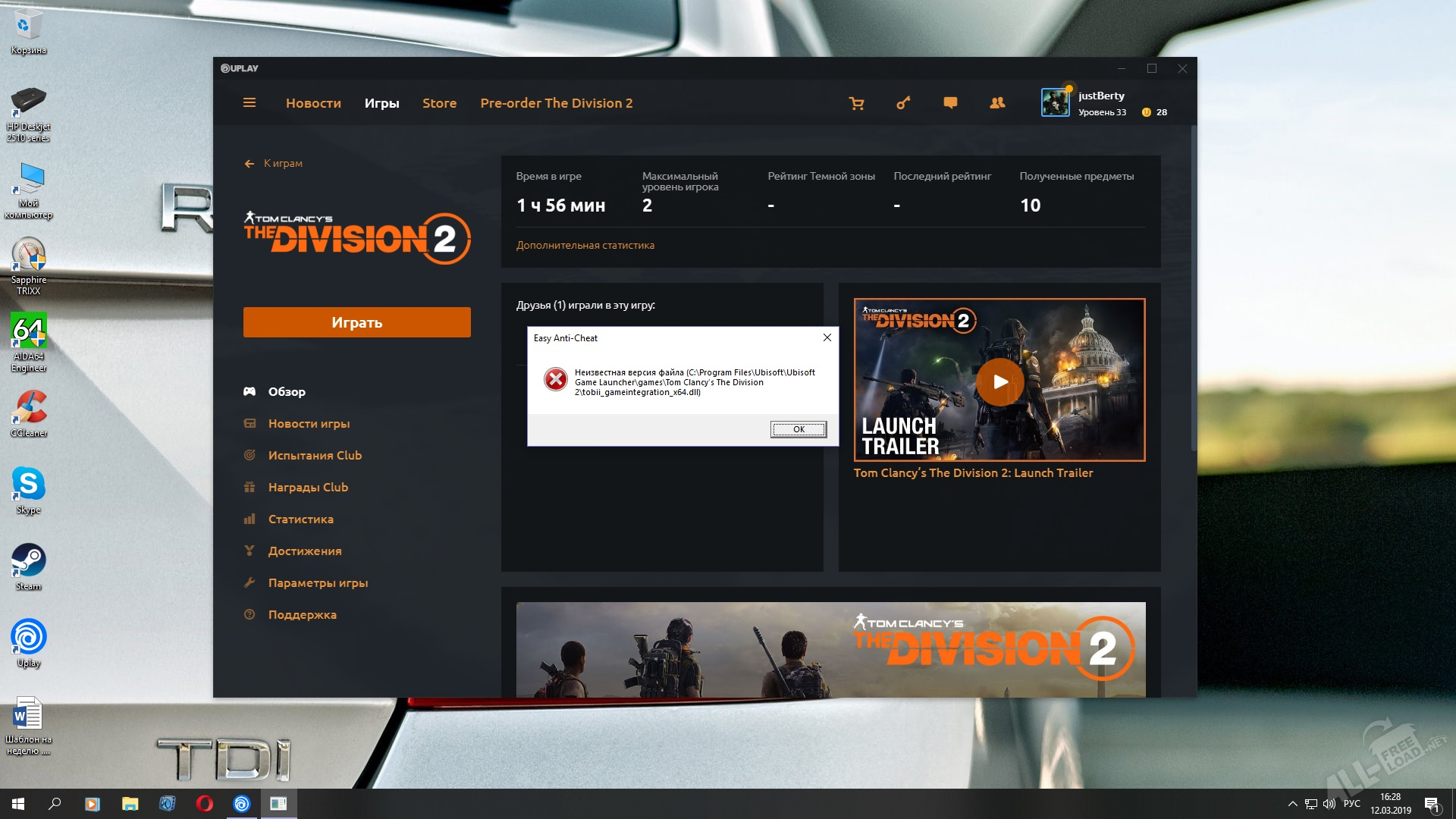
Task: Click the key activation icon
Action: 903,103
